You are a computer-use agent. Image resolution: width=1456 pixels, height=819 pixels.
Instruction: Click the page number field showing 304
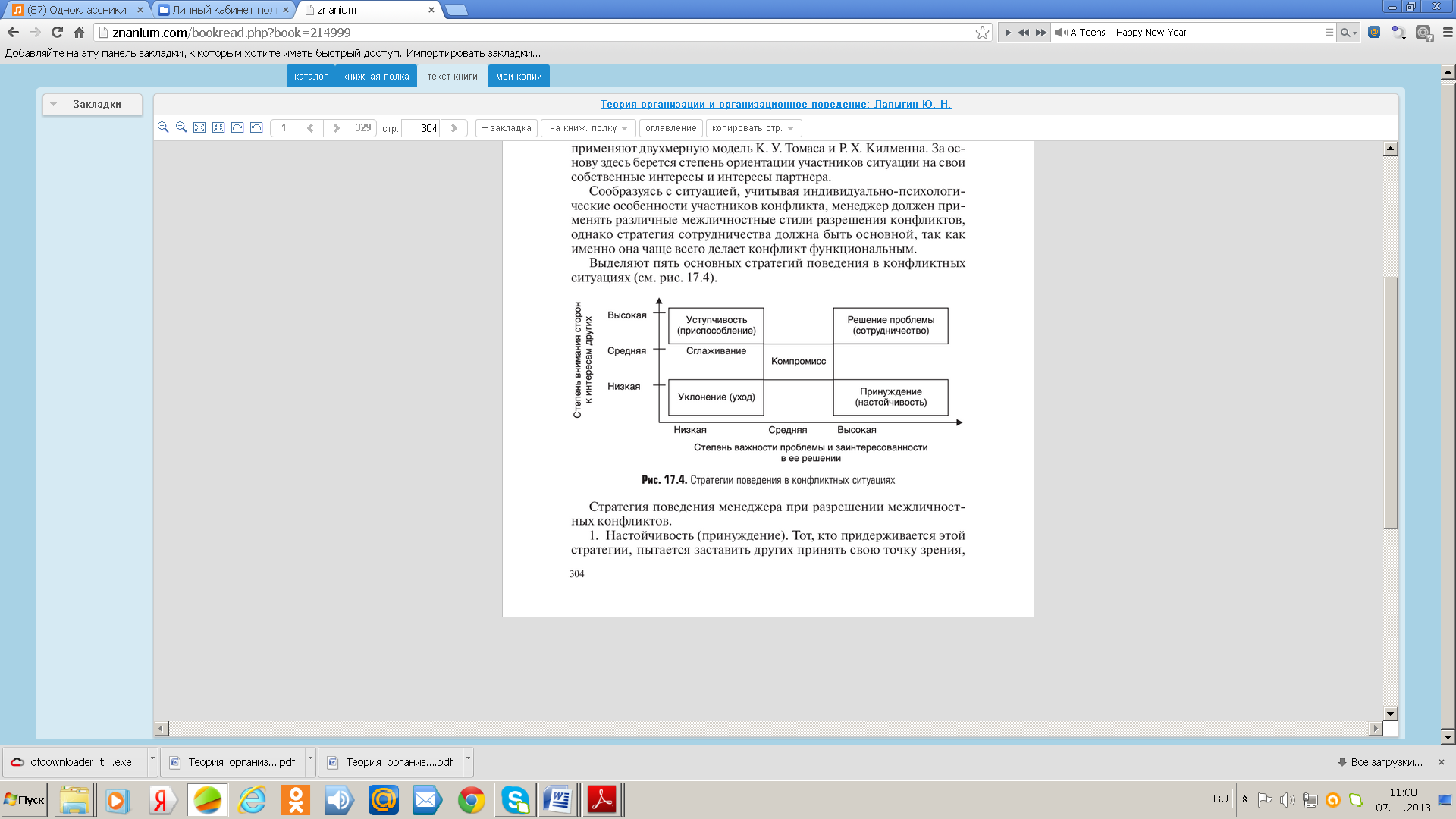click(x=421, y=128)
